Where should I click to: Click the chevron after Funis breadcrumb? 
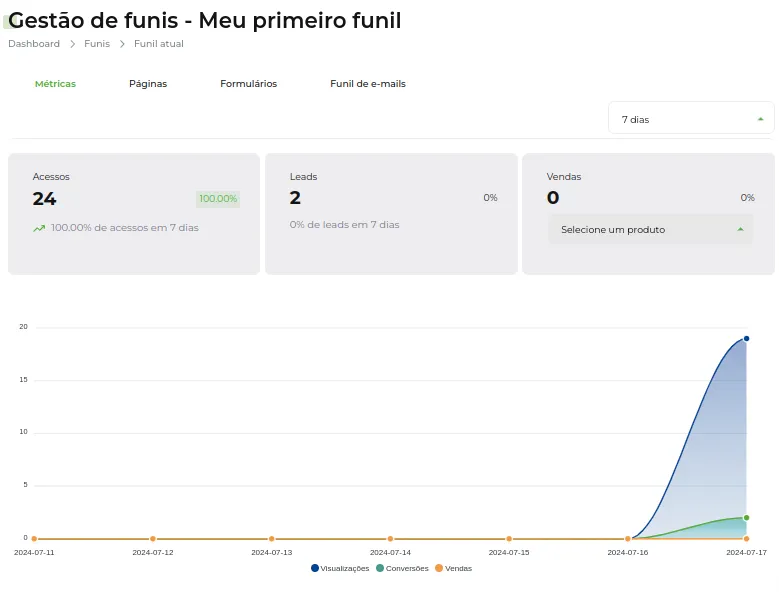click(x=122, y=44)
